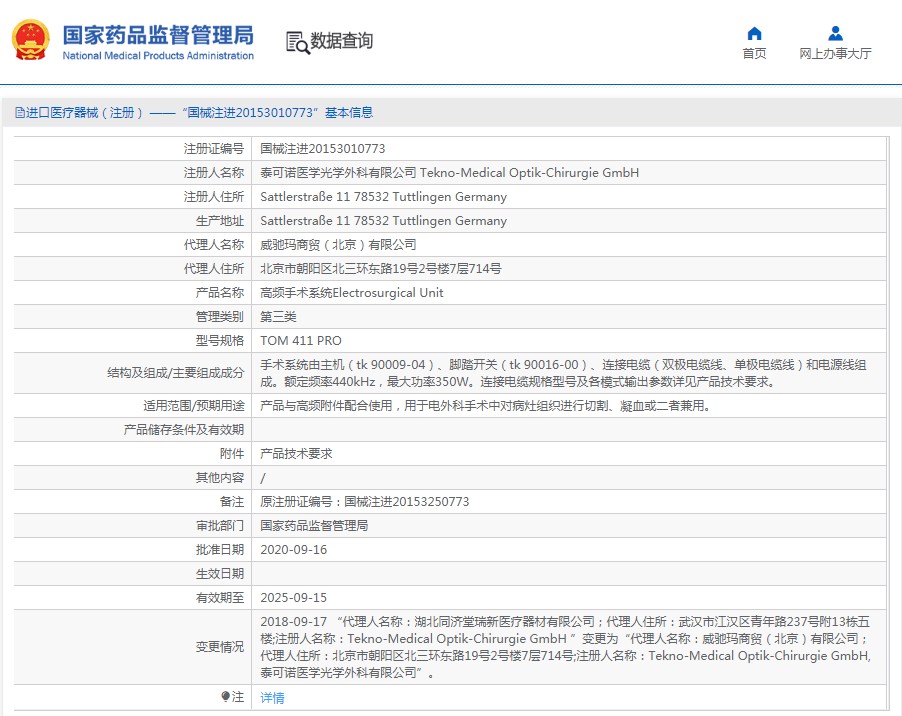Click the 审批部门 label
Viewport: 902px width, 716px height.
(x=220, y=526)
